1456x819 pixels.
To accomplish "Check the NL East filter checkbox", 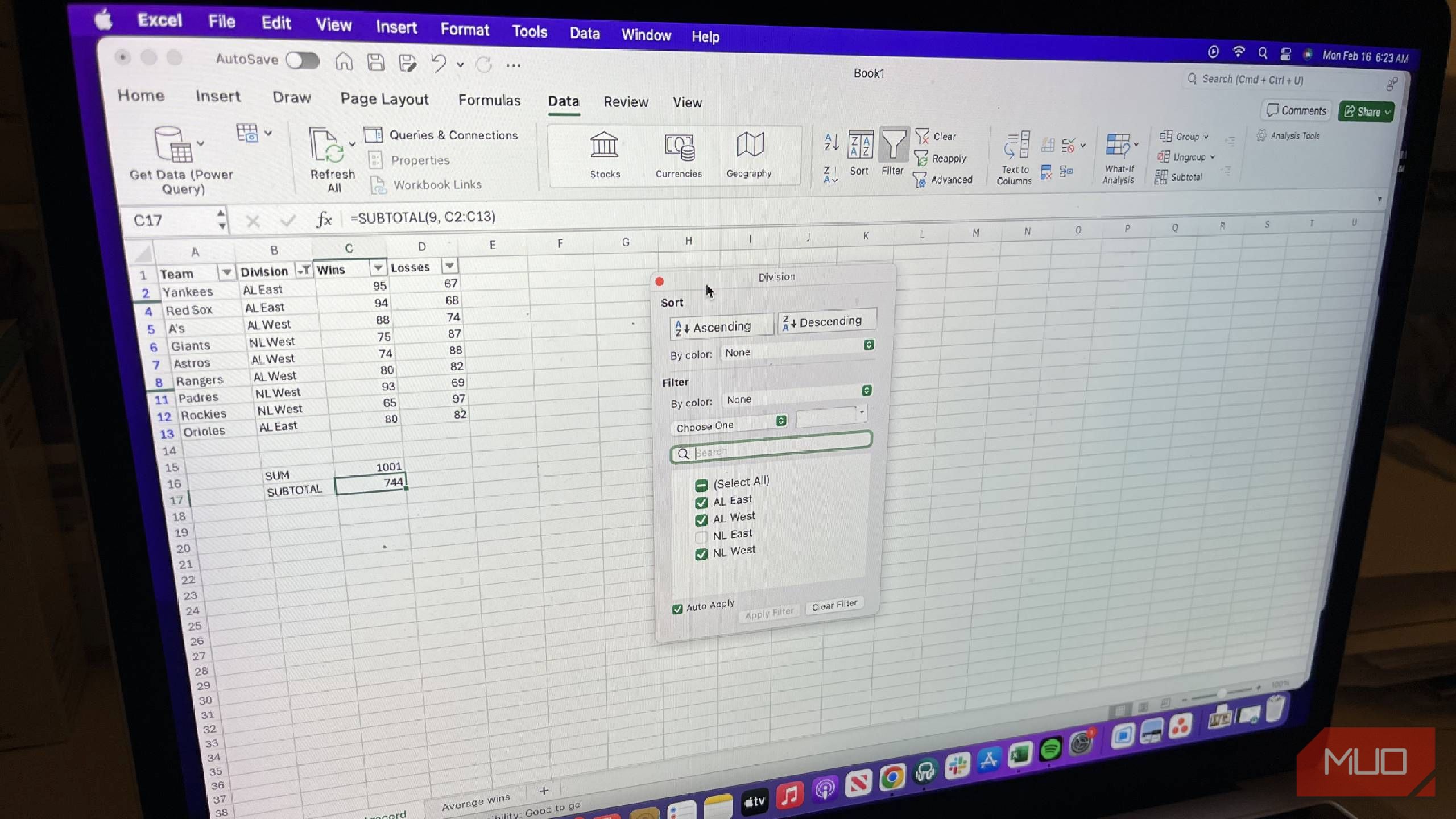I will 701,536.
